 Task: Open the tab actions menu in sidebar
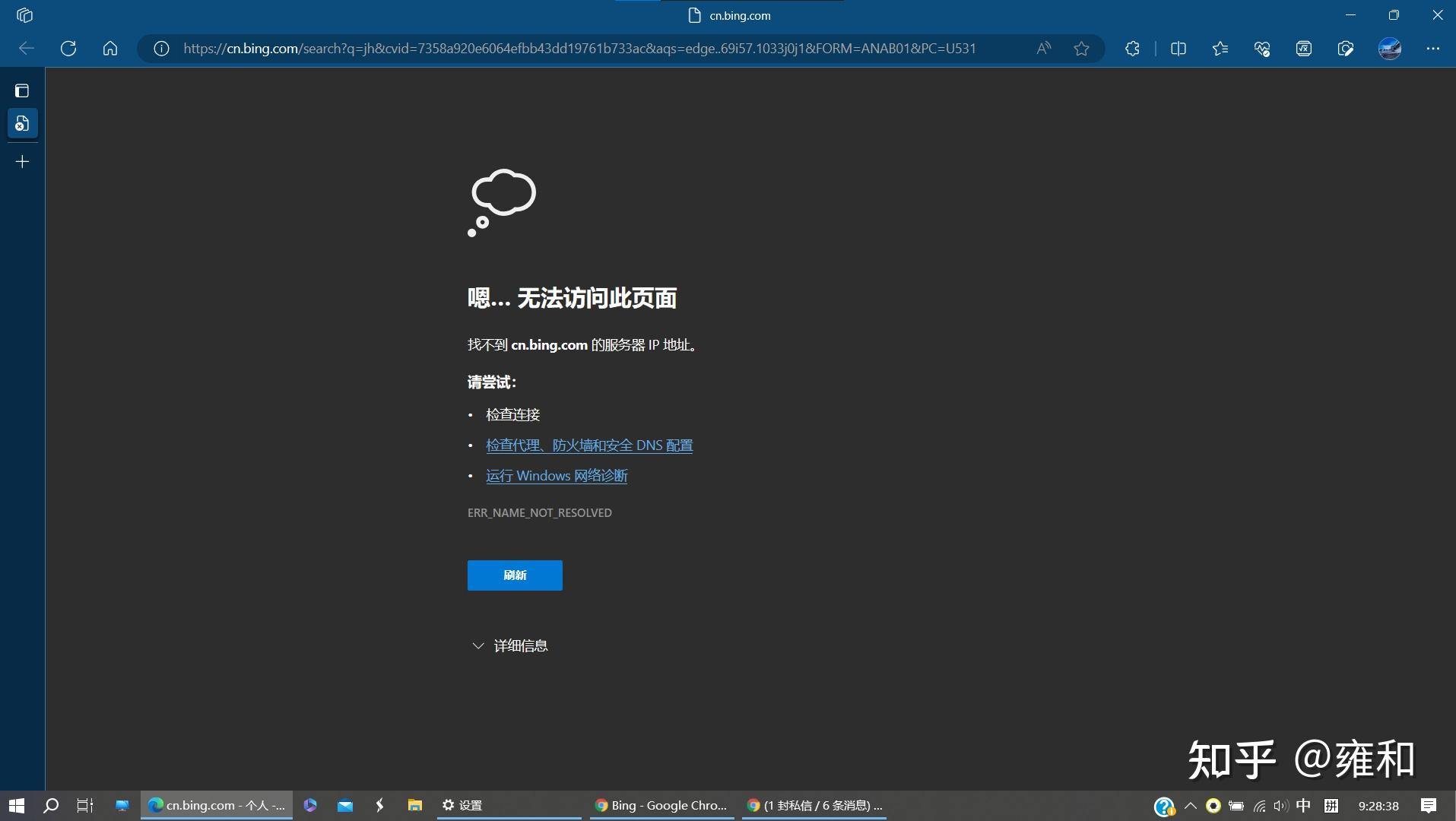point(22,91)
